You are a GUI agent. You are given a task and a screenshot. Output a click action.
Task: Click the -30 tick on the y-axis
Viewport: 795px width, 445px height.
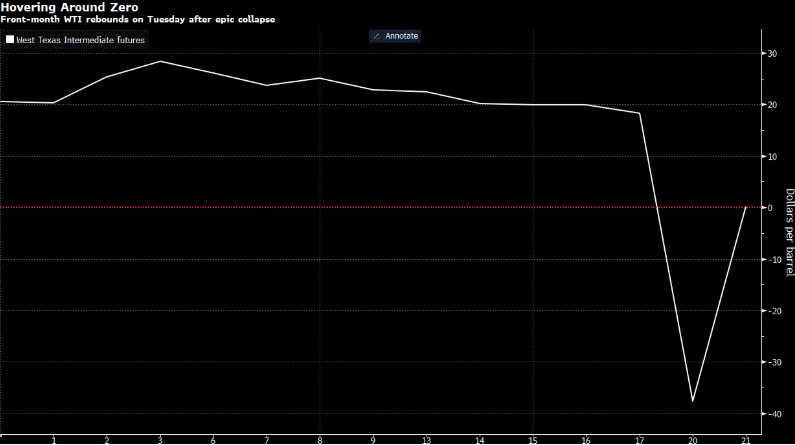[x=774, y=362]
